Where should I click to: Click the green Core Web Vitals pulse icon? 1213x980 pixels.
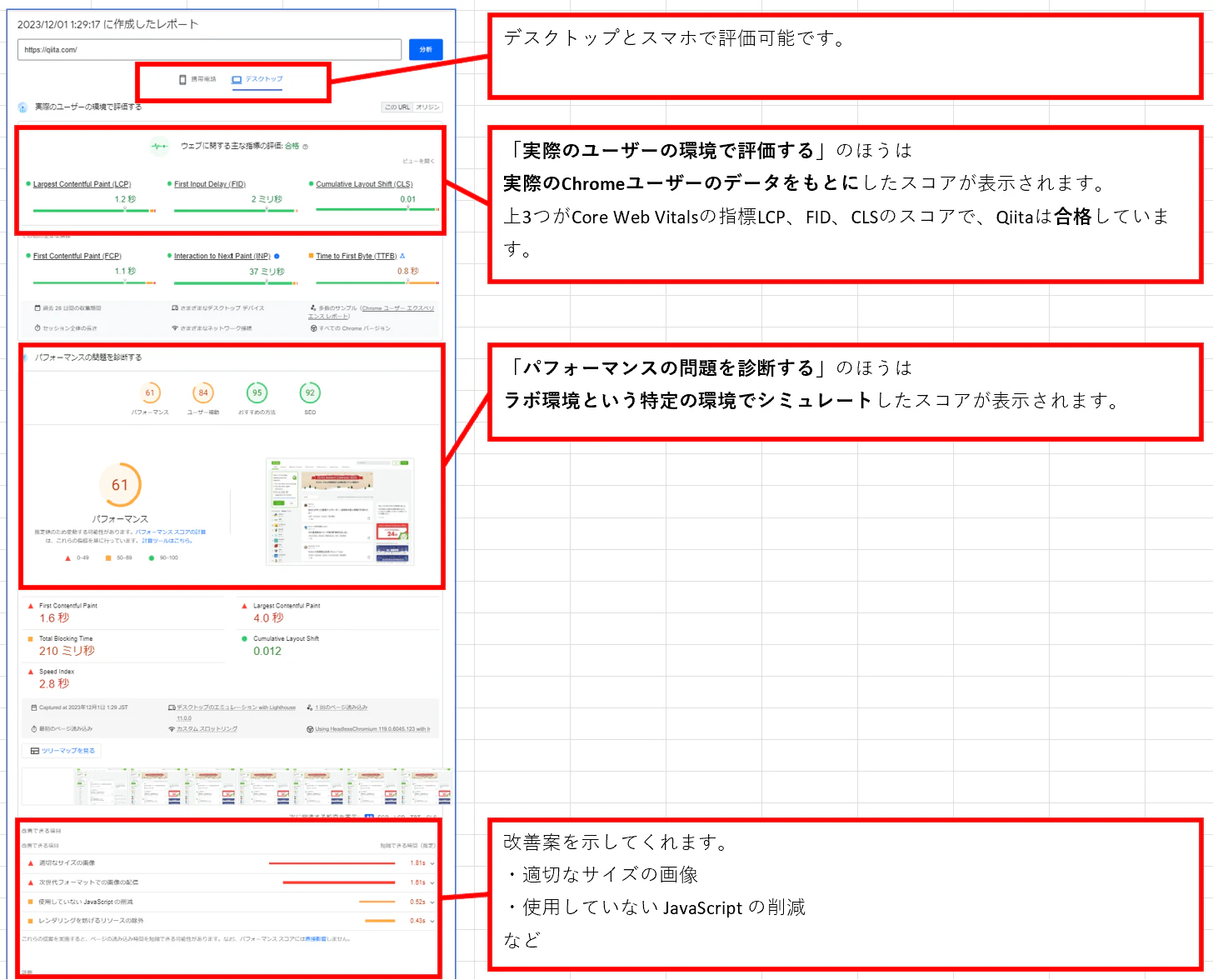click(159, 147)
